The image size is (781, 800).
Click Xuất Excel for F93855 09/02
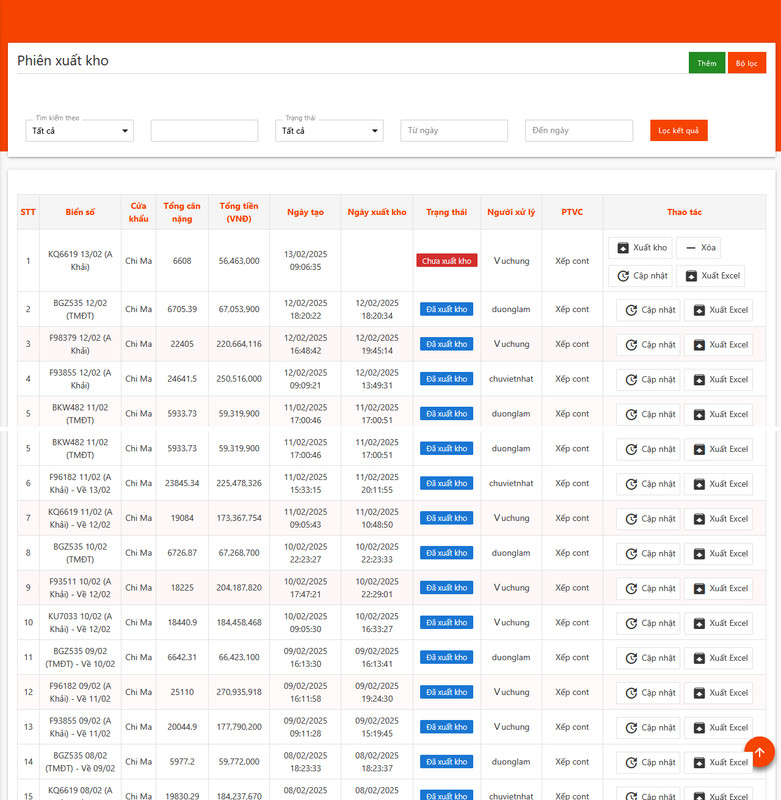click(x=718, y=728)
